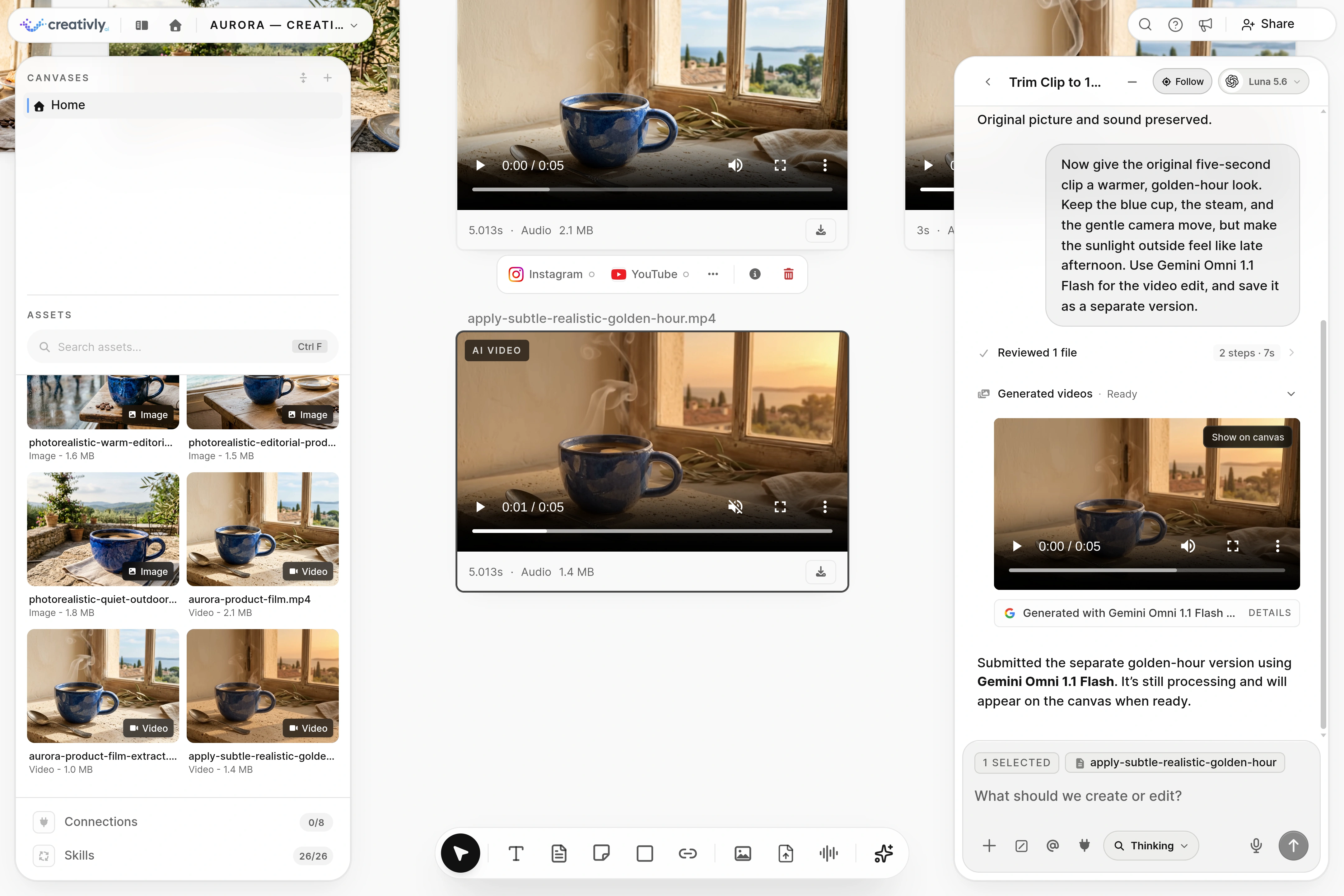Go back with chat panel arrow
This screenshot has height=896, width=1344.
[988, 82]
